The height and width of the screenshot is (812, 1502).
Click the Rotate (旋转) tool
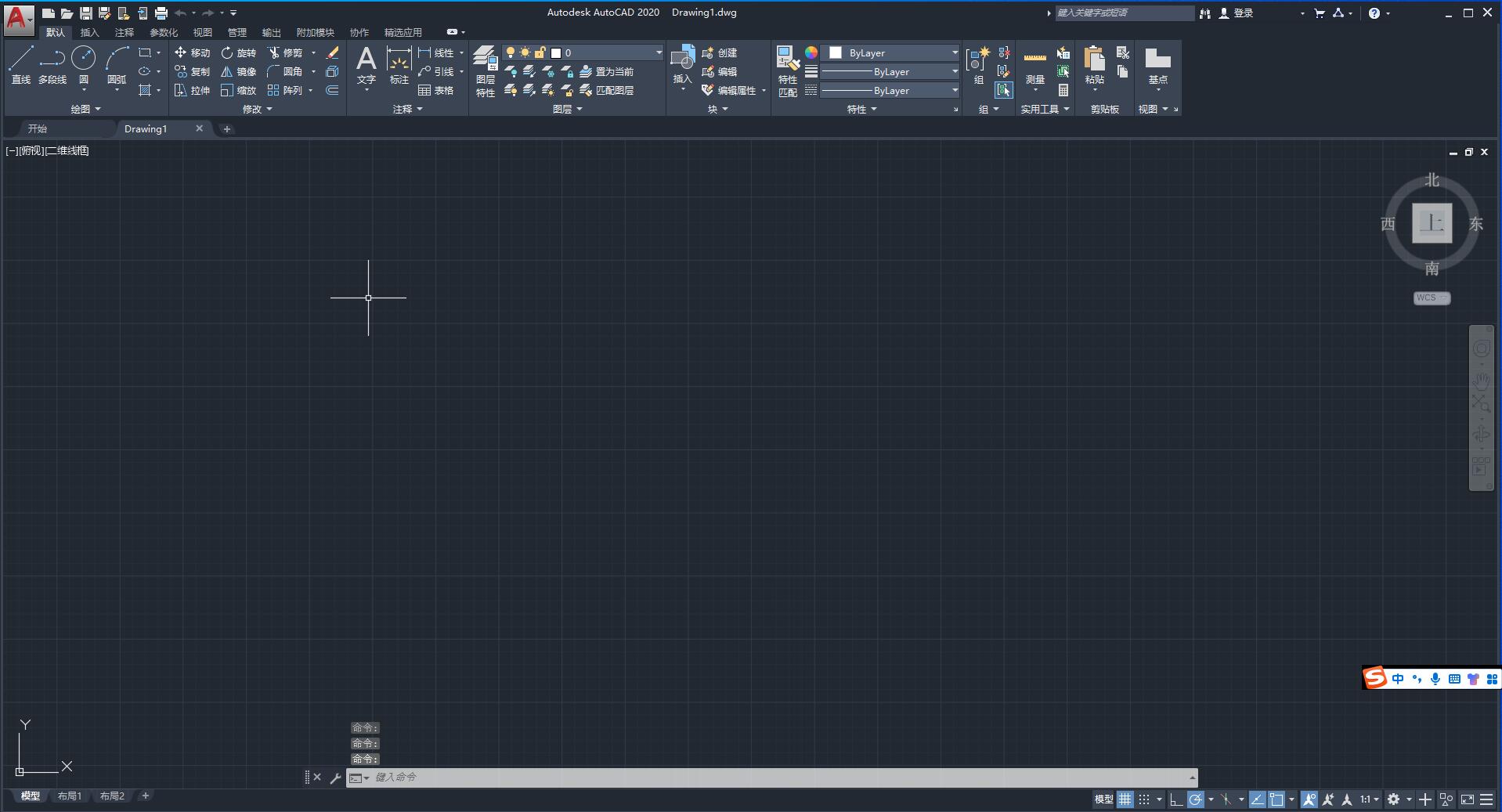tap(239, 52)
